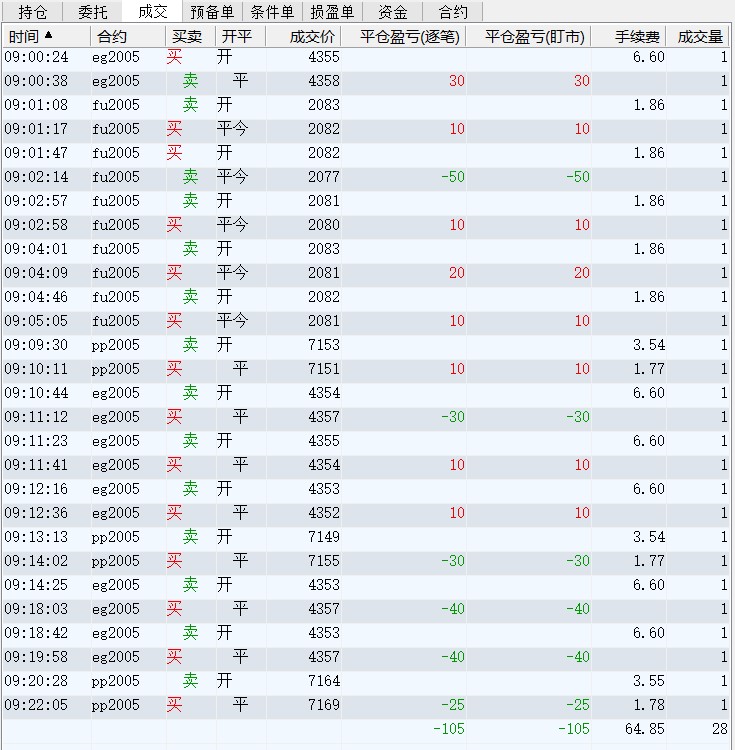The height and width of the screenshot is (750, 735).
Task: Click fee 6.60 in 09:00:24 row
Action: pyautogui.click(x=649, y=57)
